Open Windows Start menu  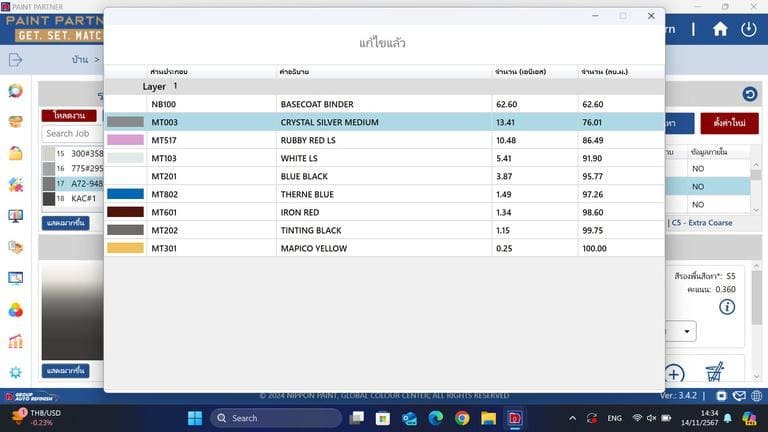tap(194, 418)
